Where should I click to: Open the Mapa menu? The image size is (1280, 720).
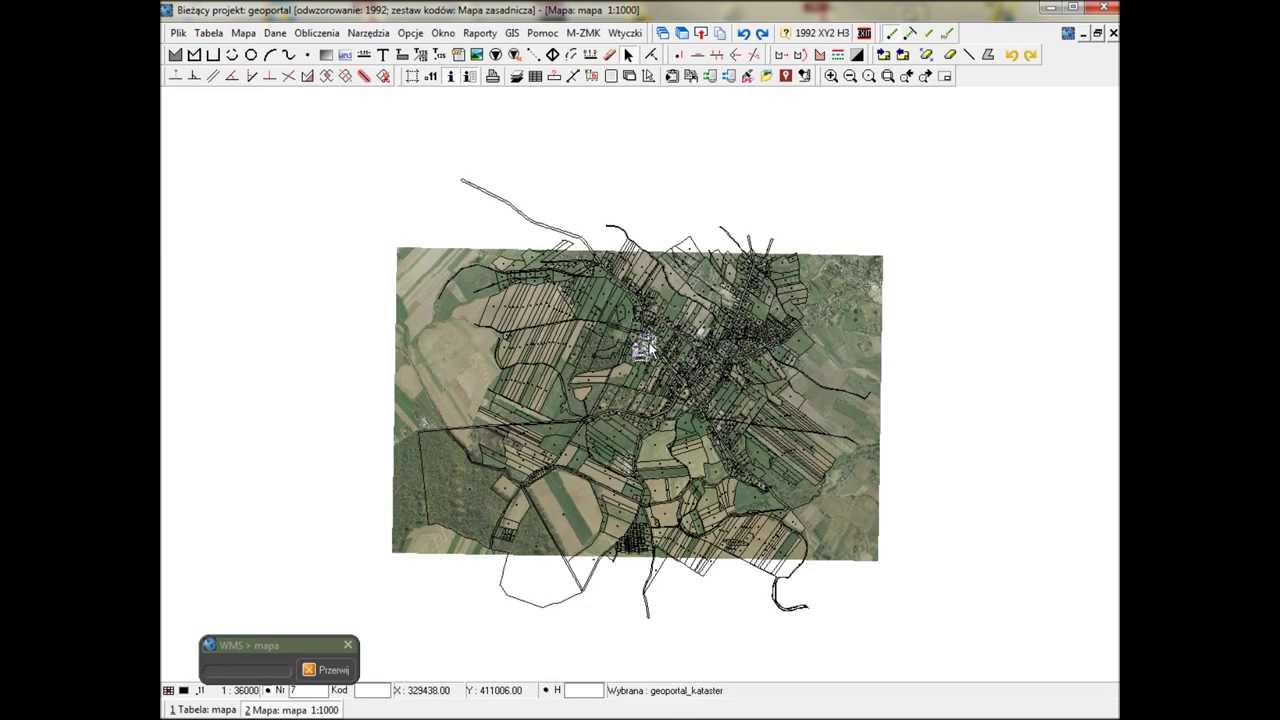point(244,33)
